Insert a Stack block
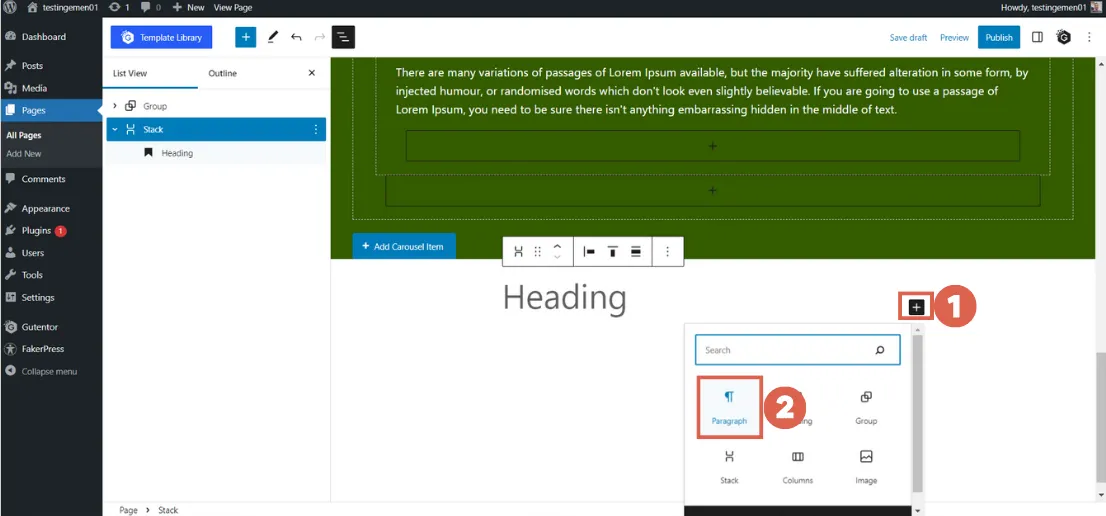 (x=729, y=467)
